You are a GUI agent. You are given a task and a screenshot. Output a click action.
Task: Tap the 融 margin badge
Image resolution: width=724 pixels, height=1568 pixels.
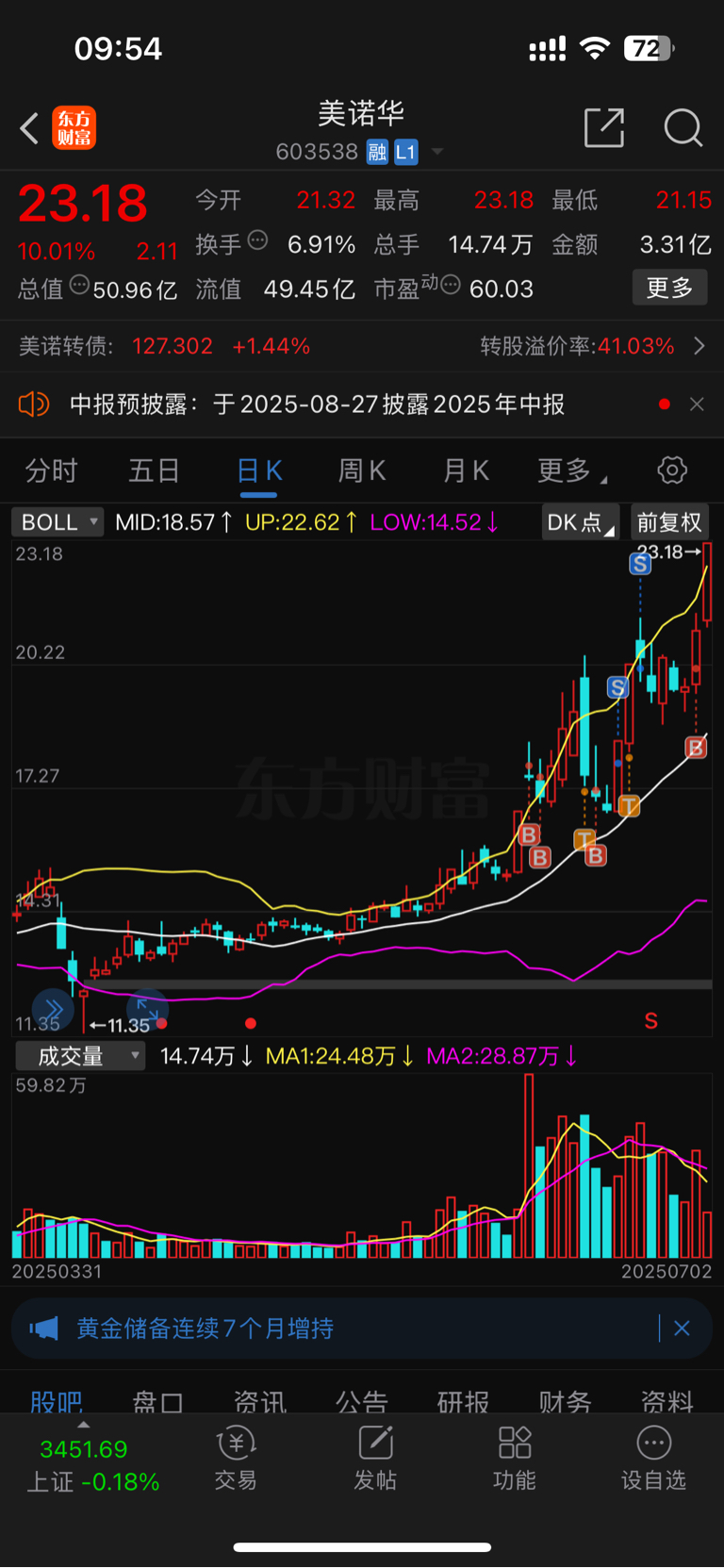tap(377, 152)
